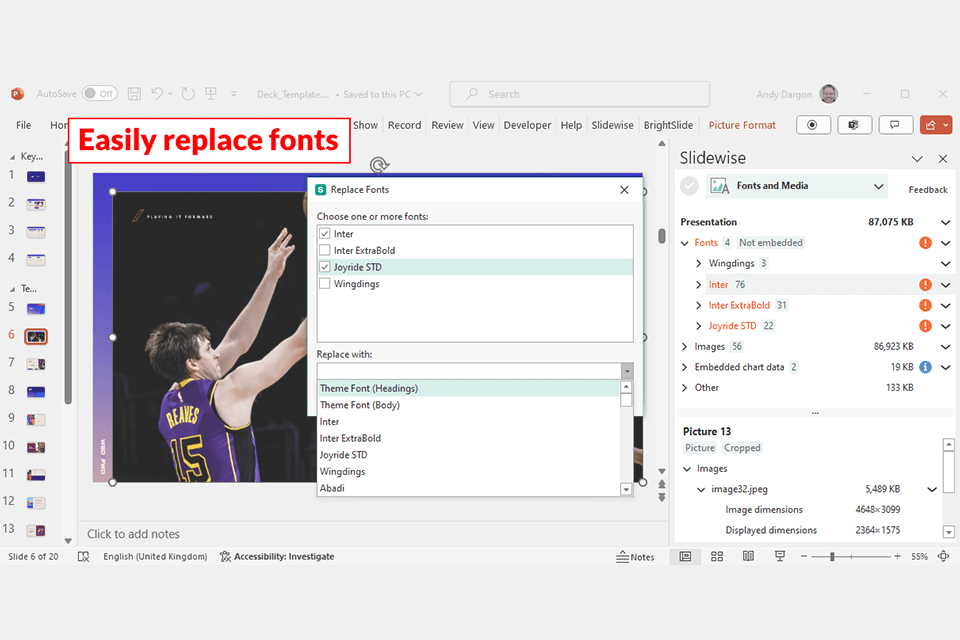The image size is (960, 640).
Task: Select slide 8 thumbnail
Action: coord(36,391)
